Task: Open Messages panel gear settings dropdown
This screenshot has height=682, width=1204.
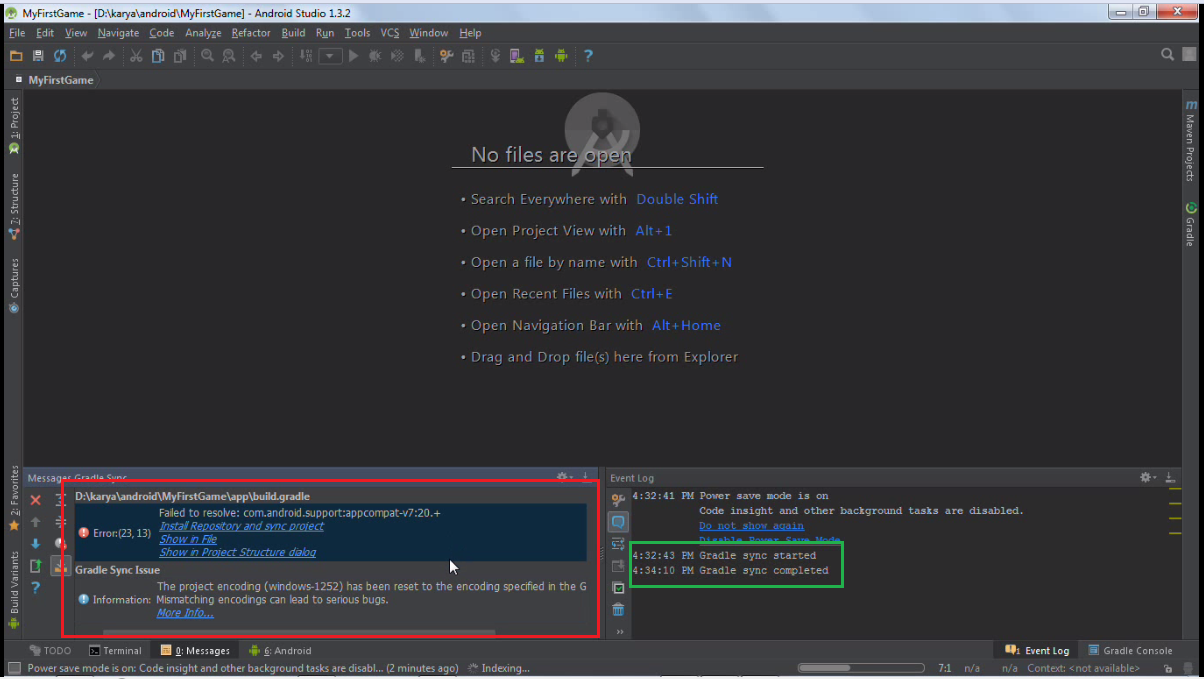Action: [564, 478]
